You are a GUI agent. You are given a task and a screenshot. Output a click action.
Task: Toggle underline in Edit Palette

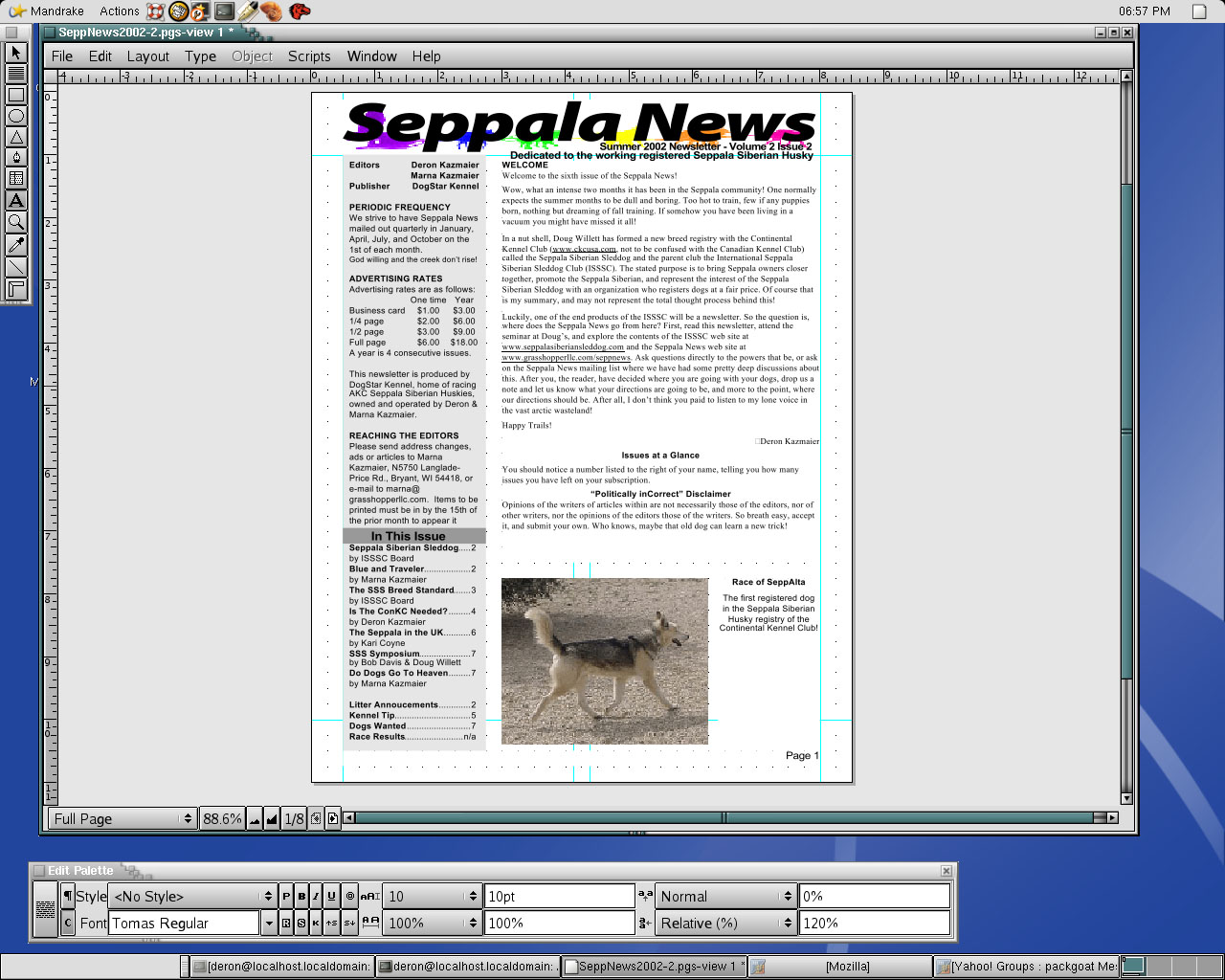point(331,897)
